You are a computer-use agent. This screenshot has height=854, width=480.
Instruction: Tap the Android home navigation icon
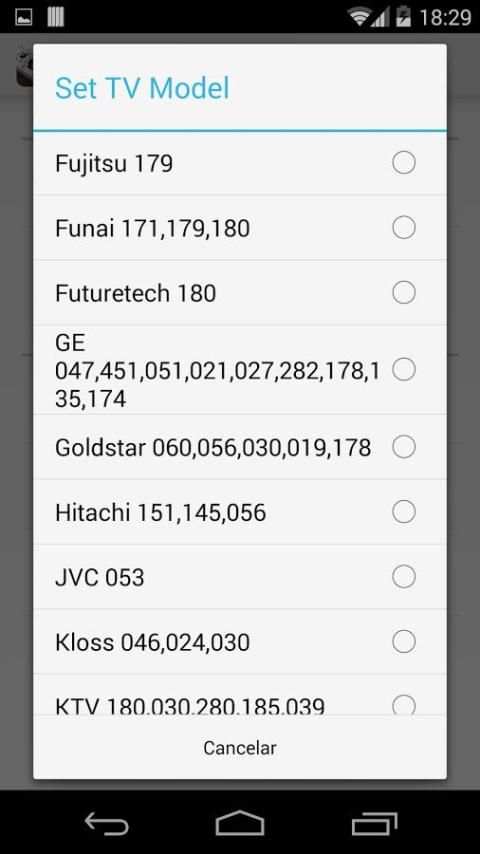point(240,822)
